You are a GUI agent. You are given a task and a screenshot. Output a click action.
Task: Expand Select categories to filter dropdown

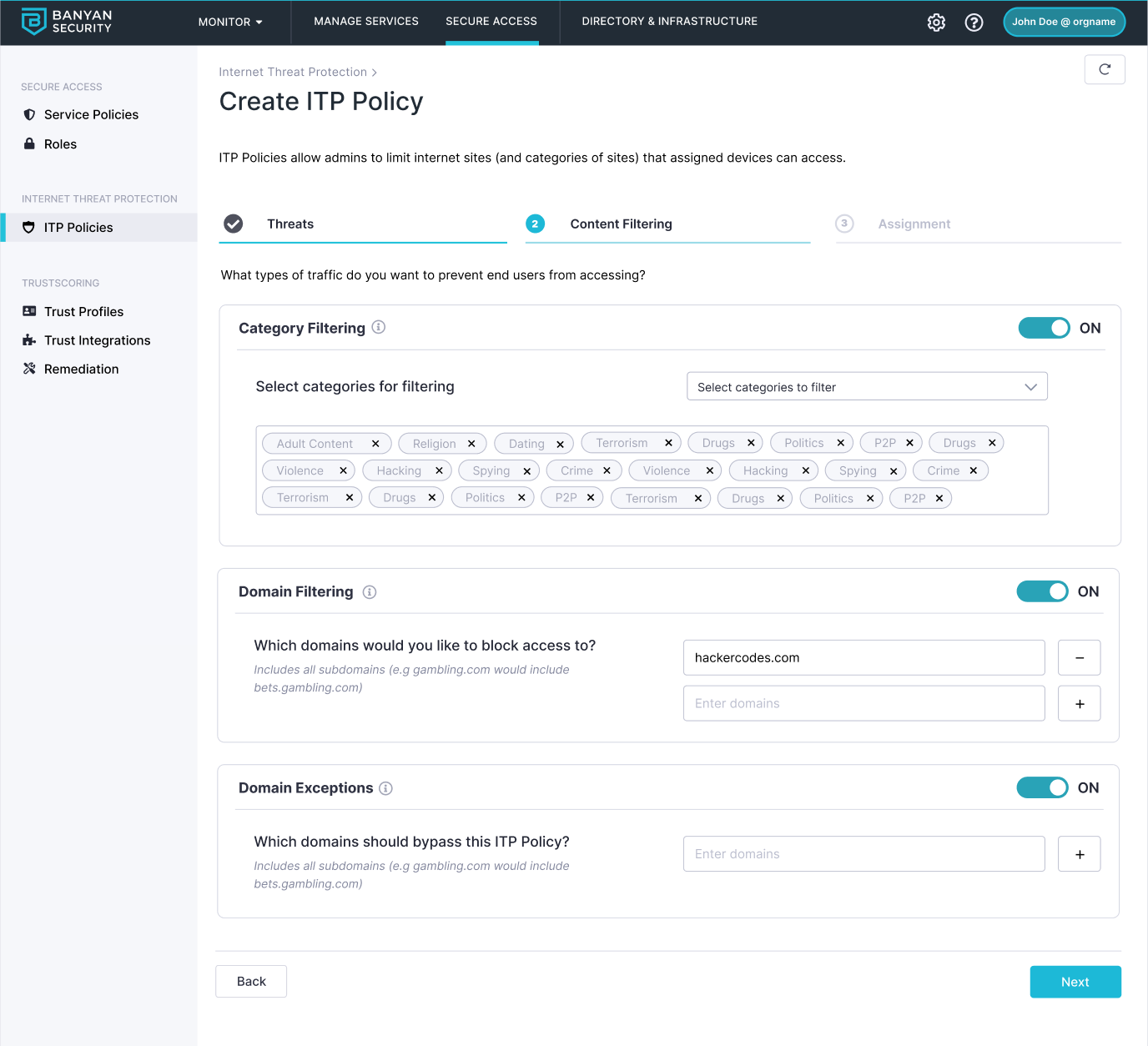pos(866,387)
